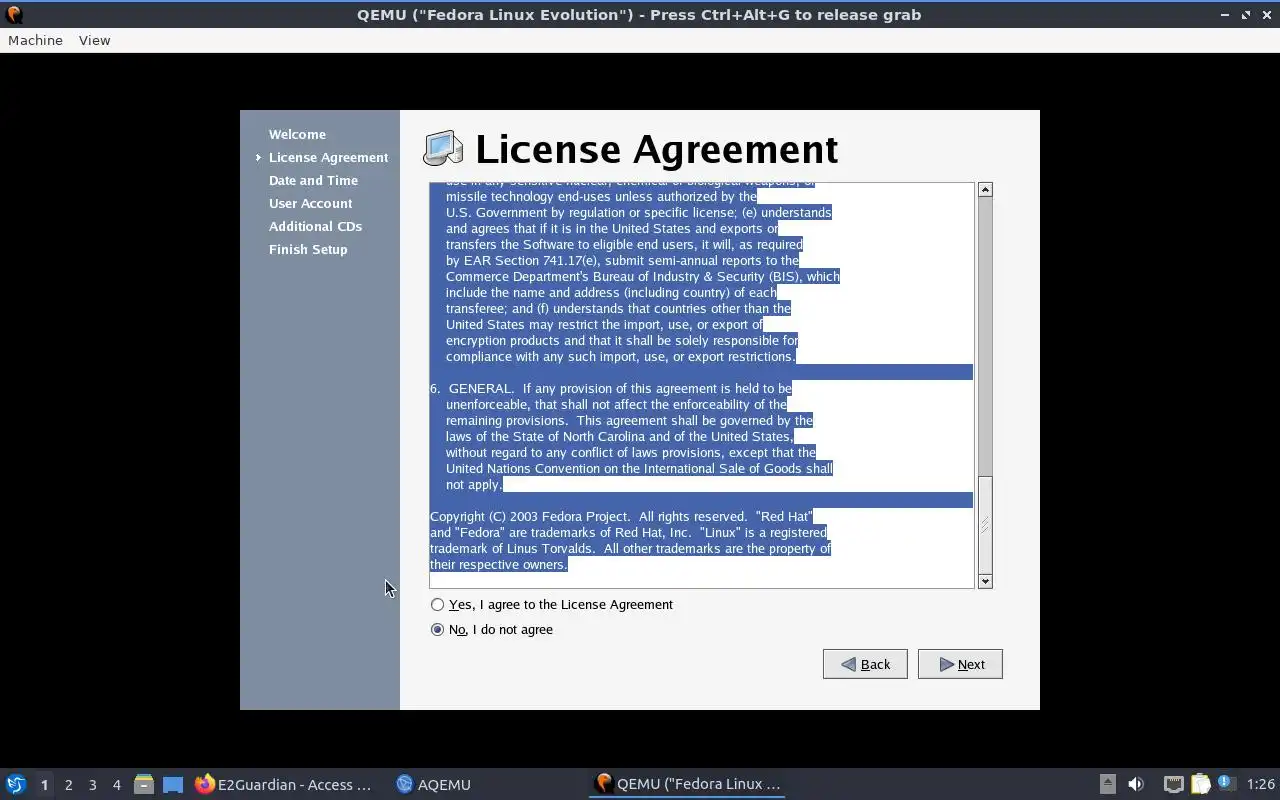Click the 'Copyright (C) 2003 Fedora Project' line
Viewport: 1280px width, 800px height.
pos(621,516)
